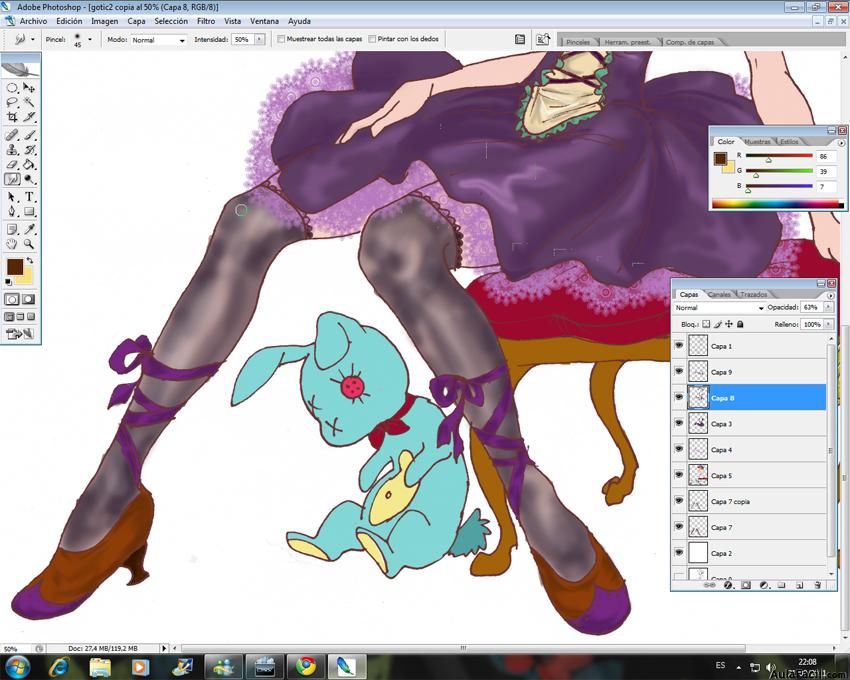Select the Healing Brush tool
The image size is (850, 680).
point(12,135)
